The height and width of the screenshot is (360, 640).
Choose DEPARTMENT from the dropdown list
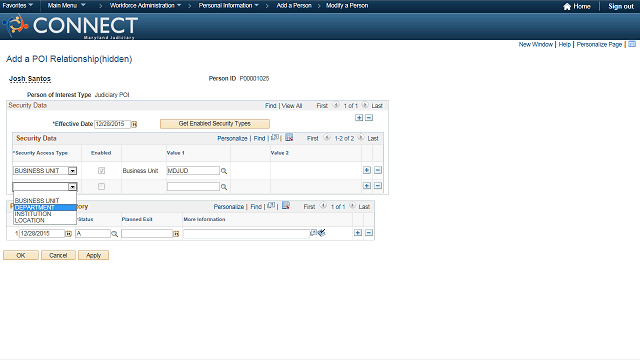tap(45, 207)
